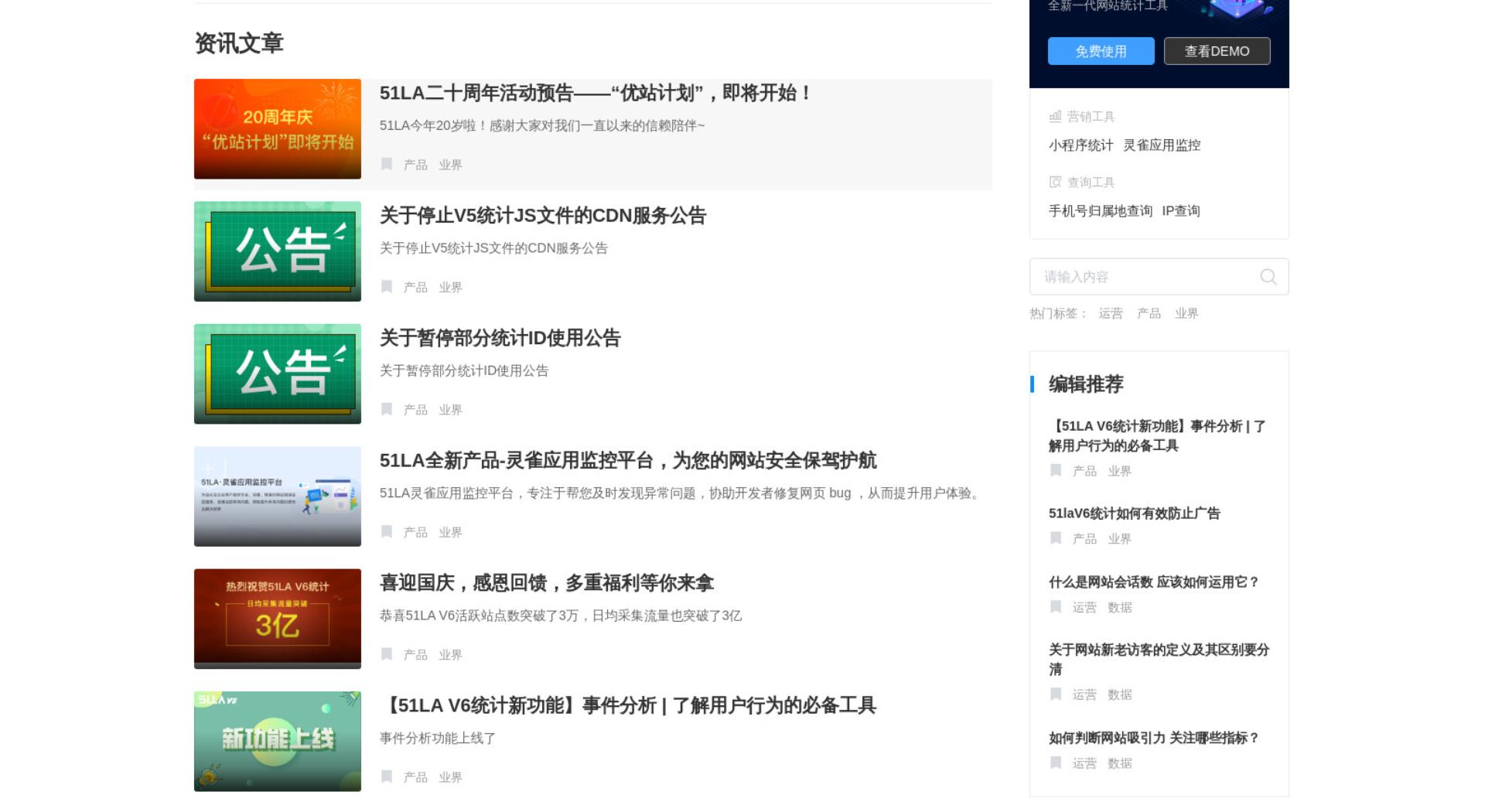Image resolution: width=1485 pixels, height=812 pixels.
Task: Select hot tag 产品
Action: coord(1149,313)
